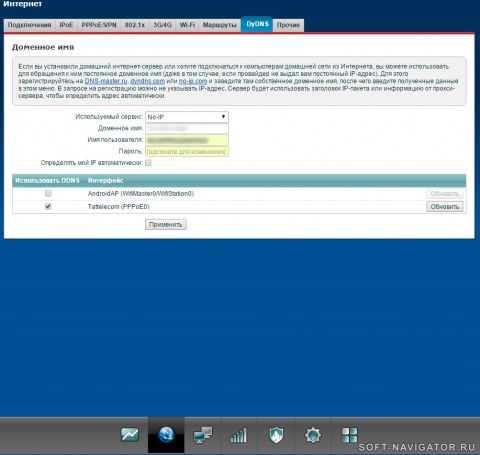
Task: Click the Пароль field to change
Action: click(187, 152)
